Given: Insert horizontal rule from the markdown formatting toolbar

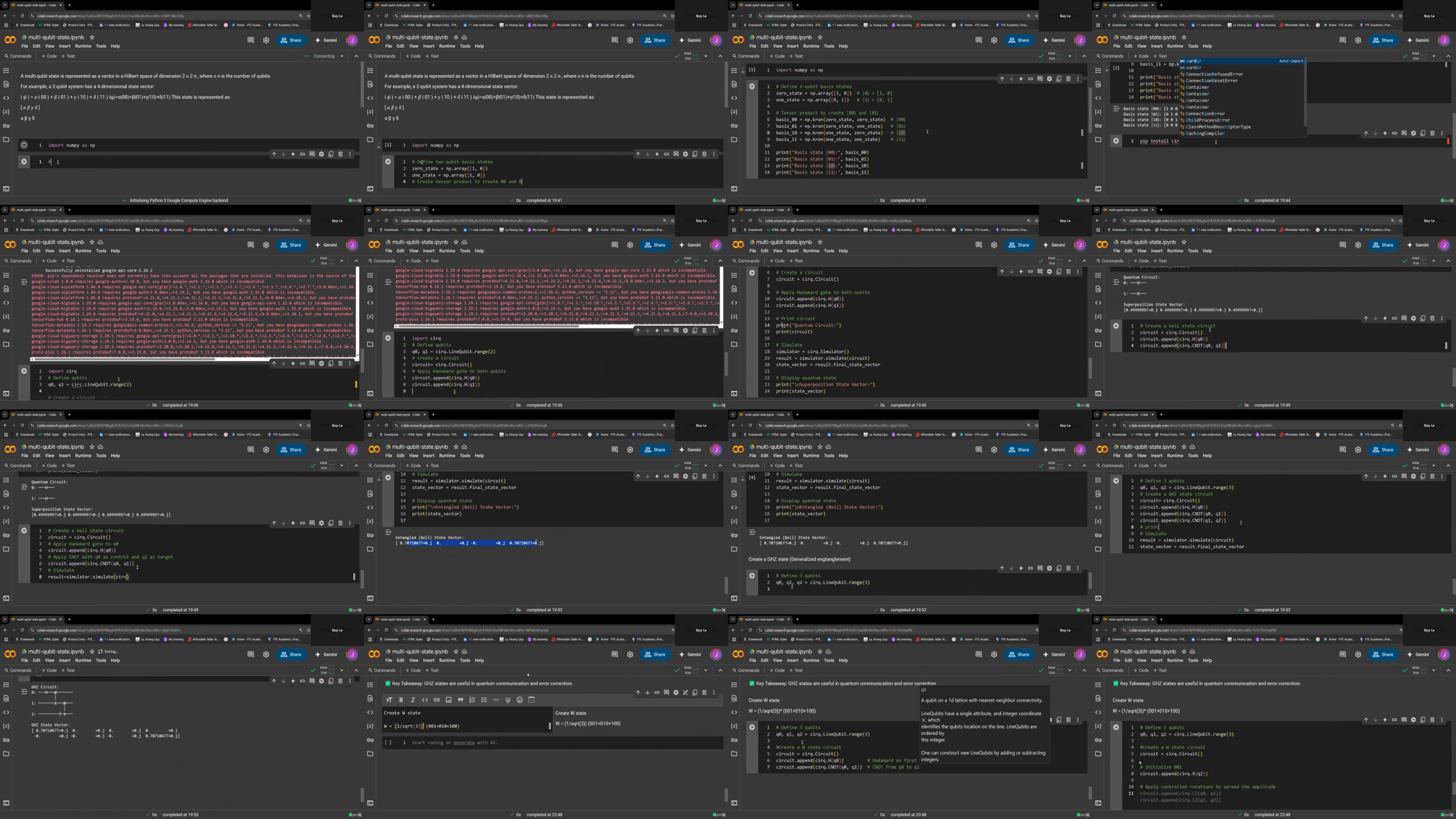Looking at the screenshot, I should click(495, 700).
